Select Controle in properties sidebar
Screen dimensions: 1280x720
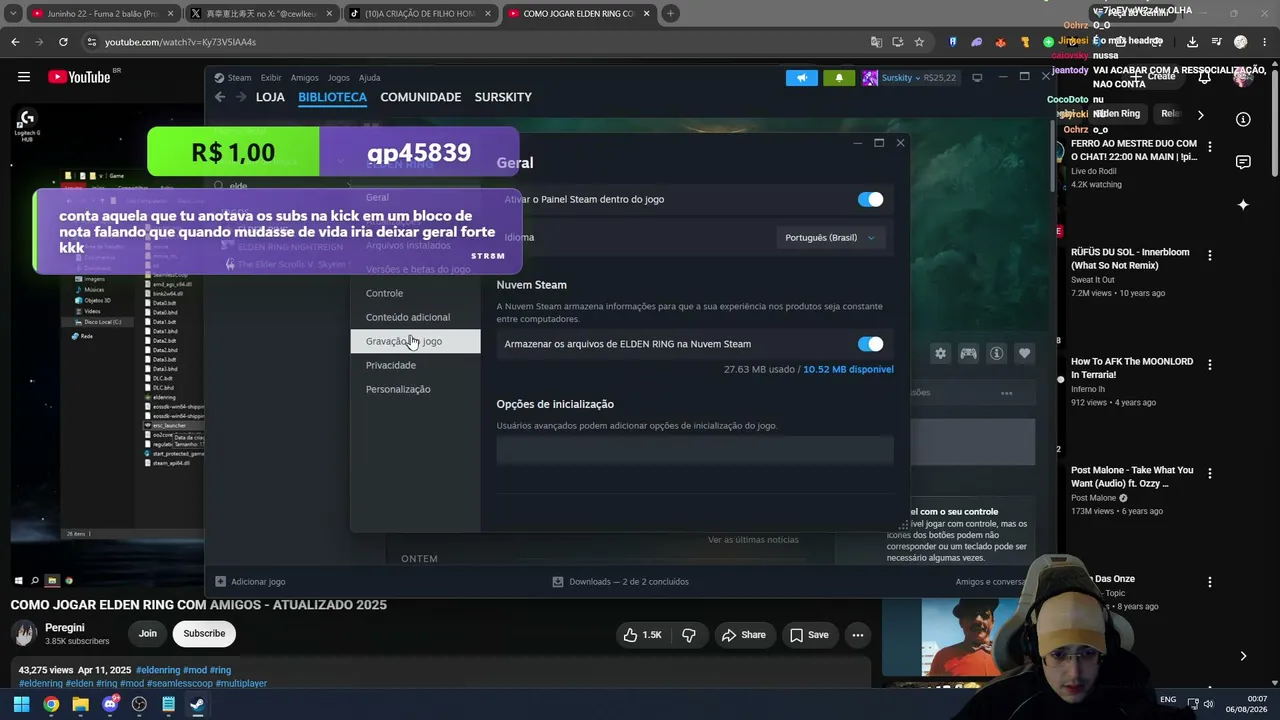(415, 293)
